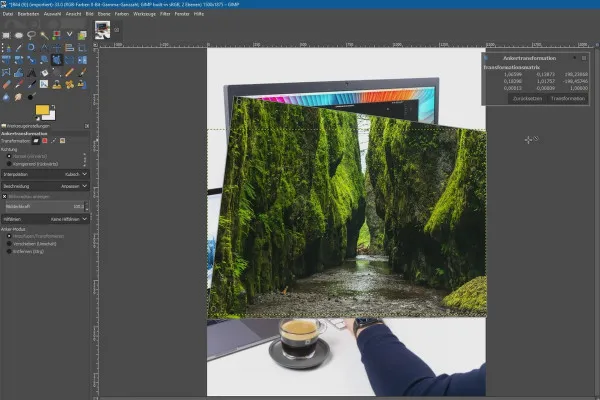Select the Align tool
The height and width of the screenshot is (400, 600).
tap(69, 47)
